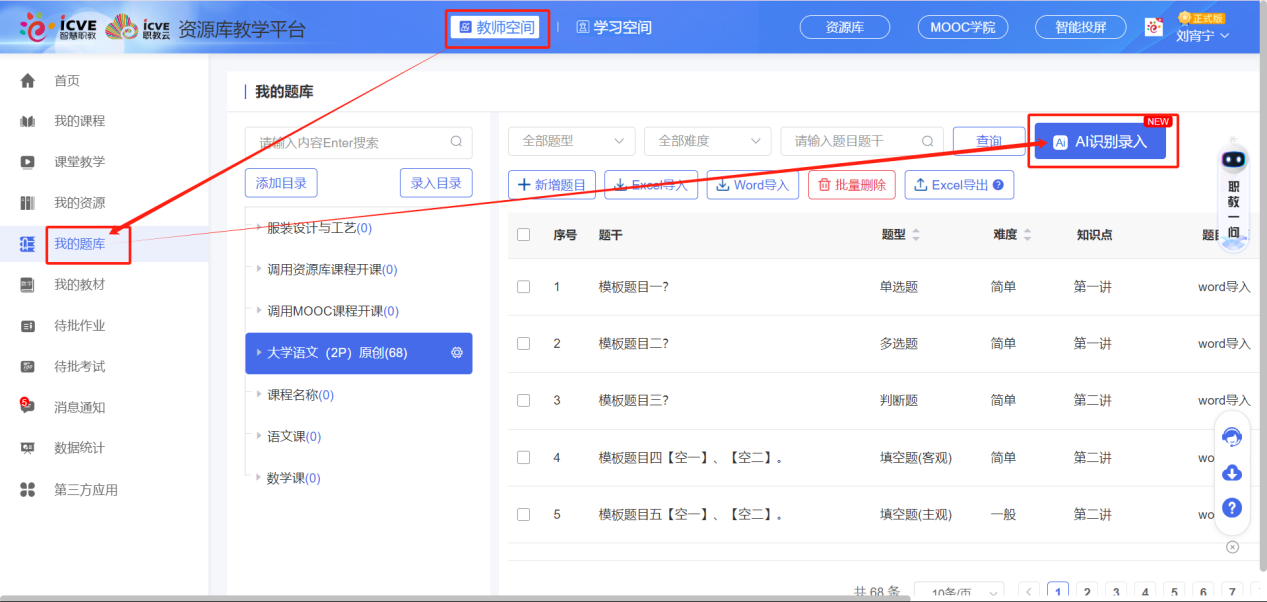Click the floating download icon
1267x602 pixels.
(x=1231, y=472)
